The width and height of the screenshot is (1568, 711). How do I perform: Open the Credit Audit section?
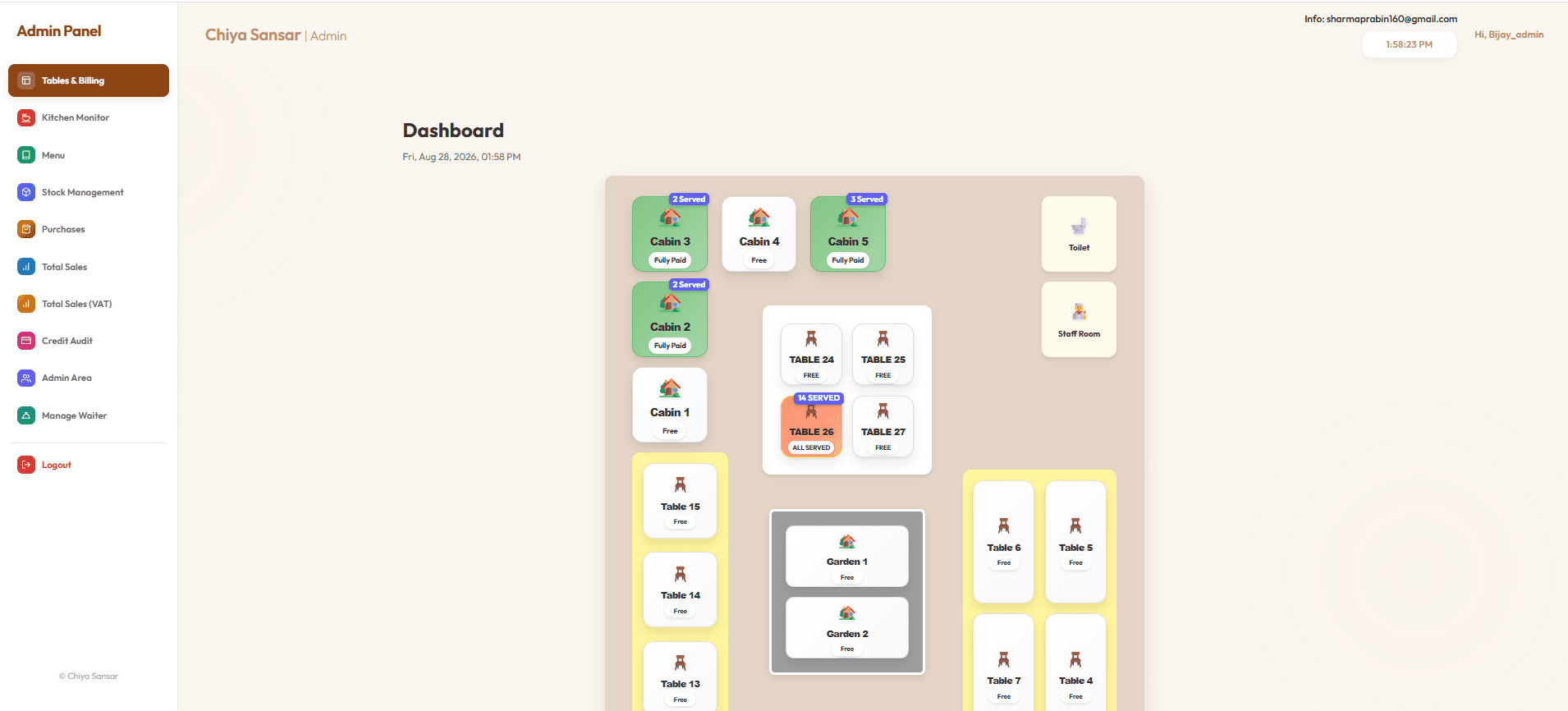(x=89, y=341)
